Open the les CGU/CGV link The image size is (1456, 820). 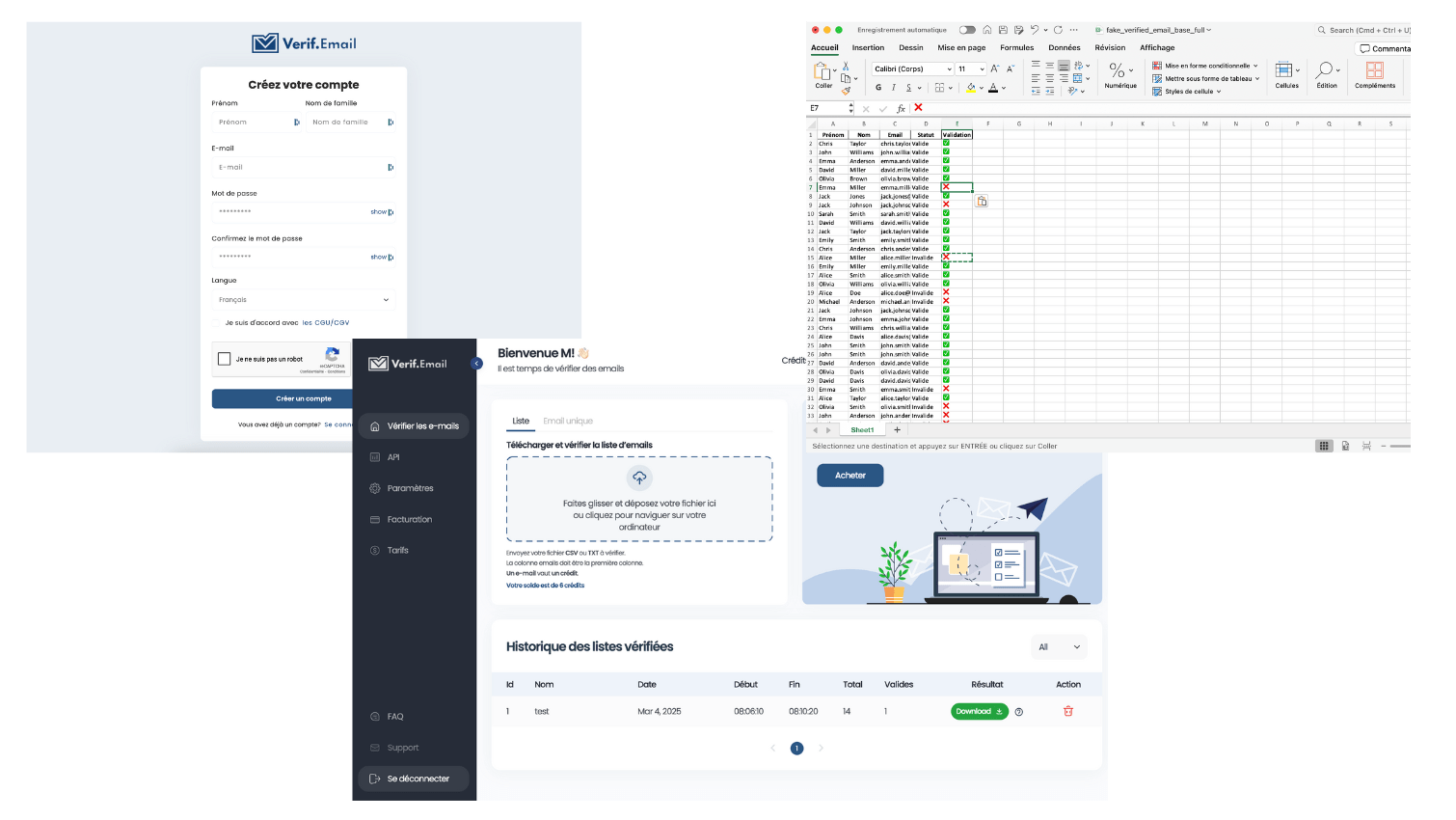click(x=326, y=323)
